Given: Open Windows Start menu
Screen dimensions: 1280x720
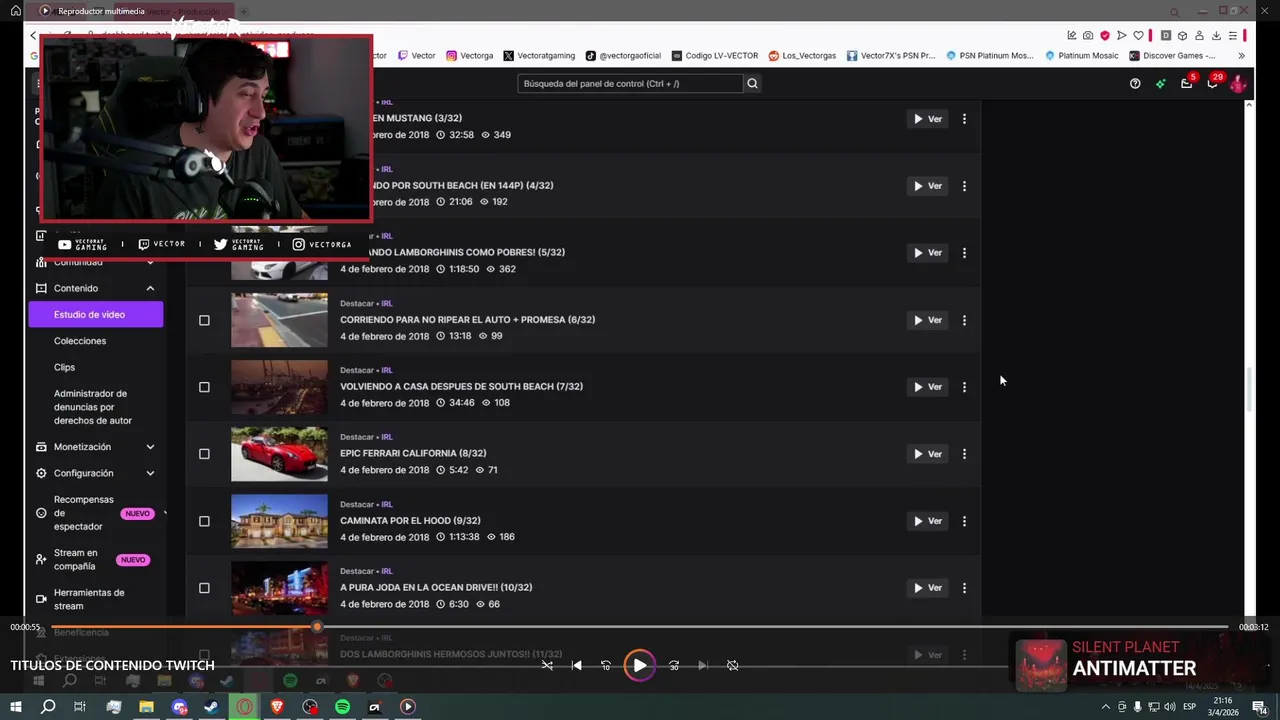Looking at the screenshot, I should coord(15,707).
